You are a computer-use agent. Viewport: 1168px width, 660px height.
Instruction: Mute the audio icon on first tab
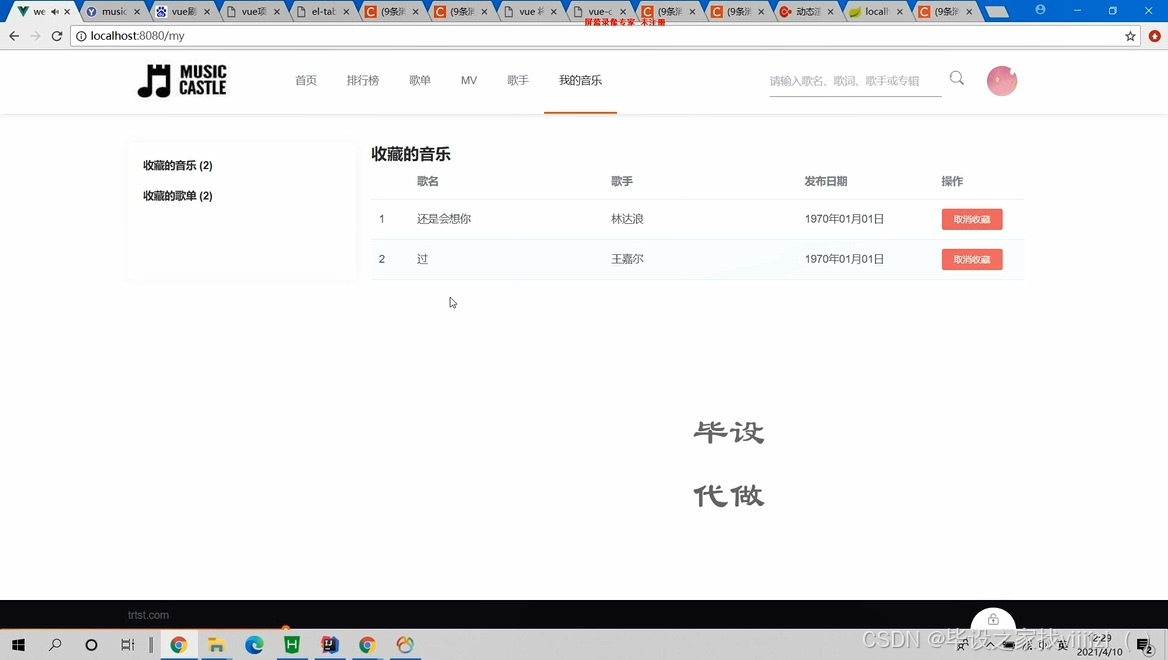54,12
